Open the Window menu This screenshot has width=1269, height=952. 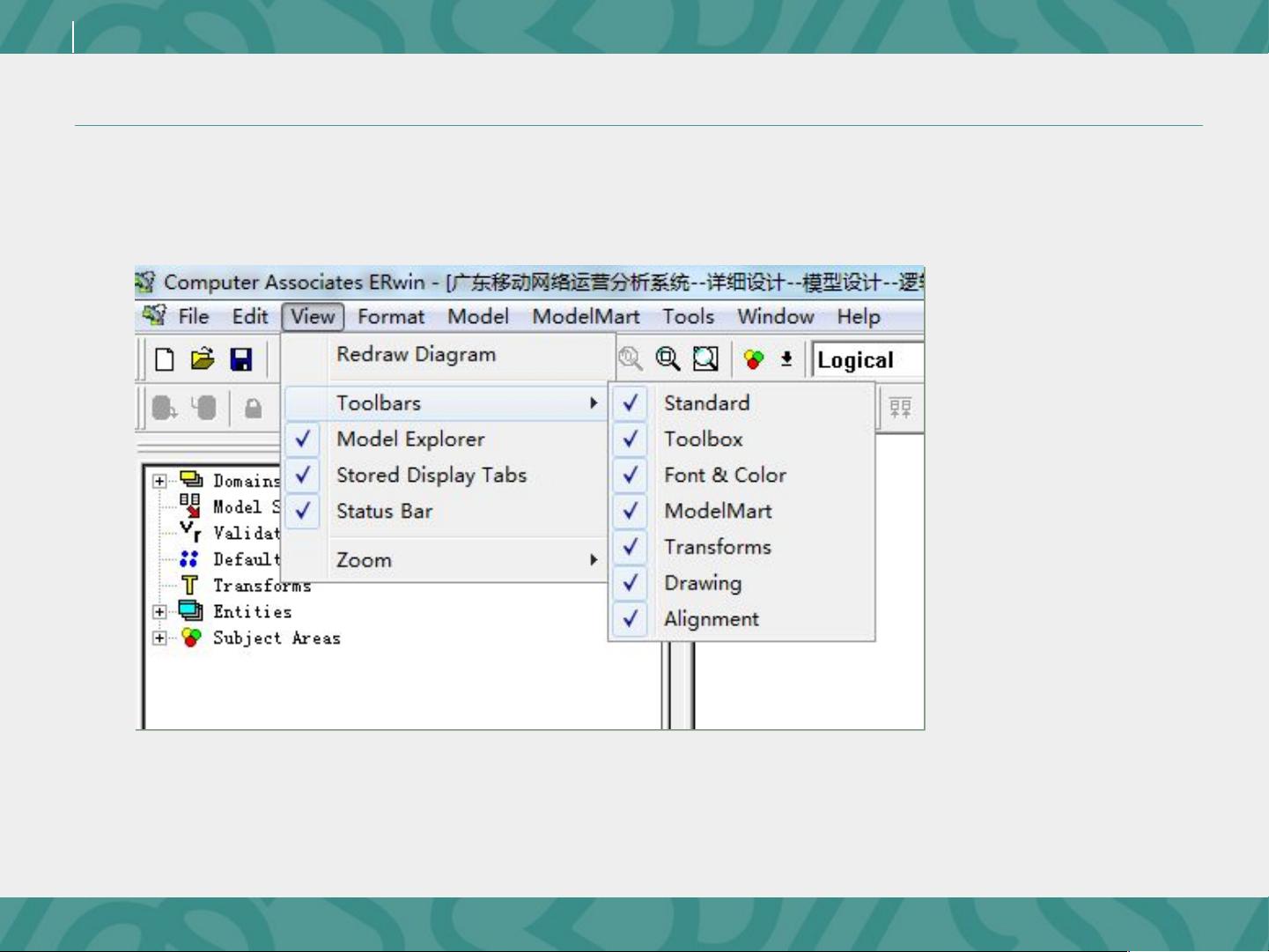tap(776, 316)
